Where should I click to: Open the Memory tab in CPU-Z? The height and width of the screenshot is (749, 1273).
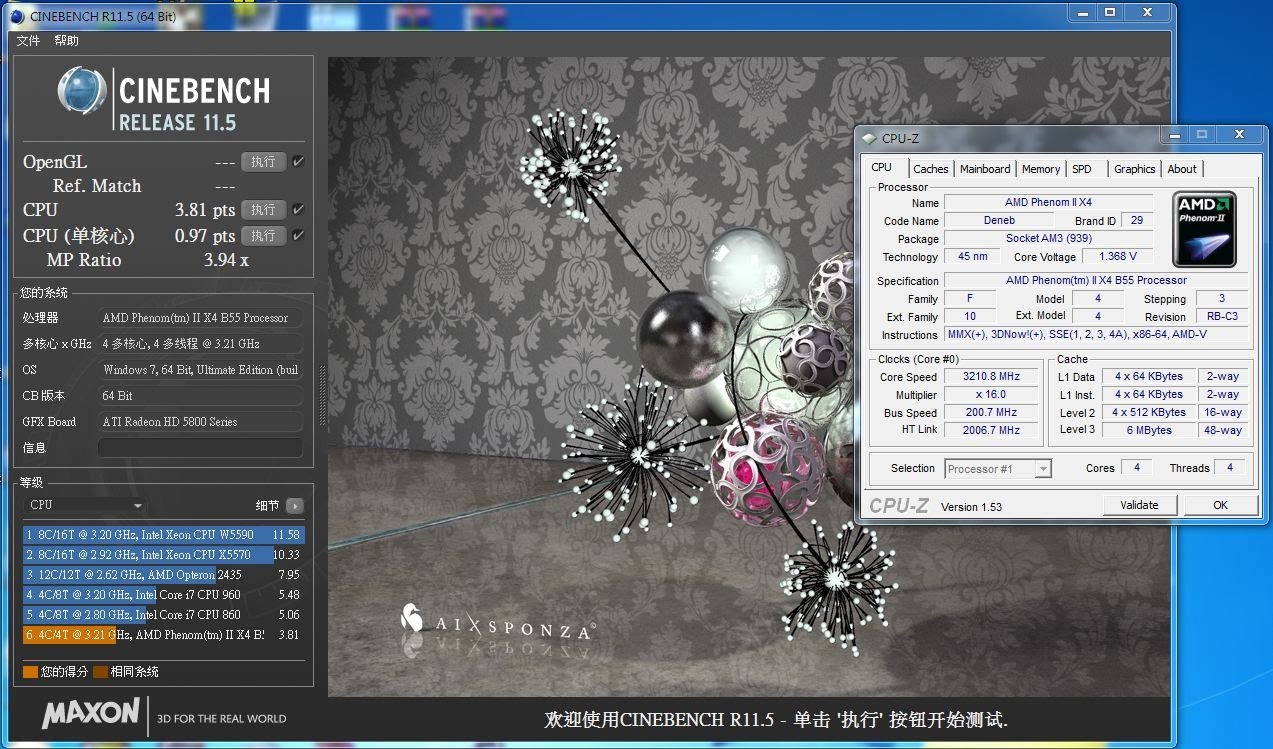pos(1041,169)
